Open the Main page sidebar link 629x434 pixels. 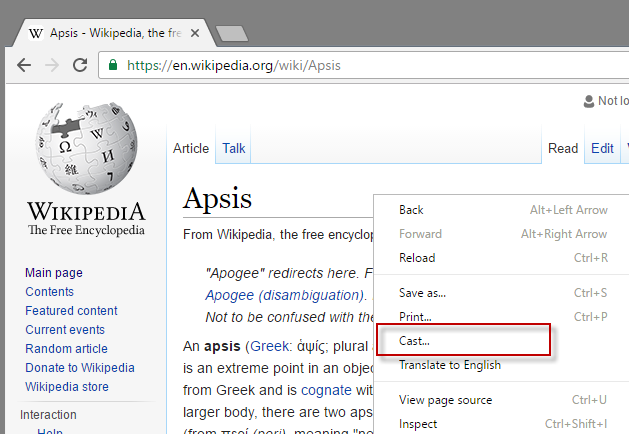(54, 273)
